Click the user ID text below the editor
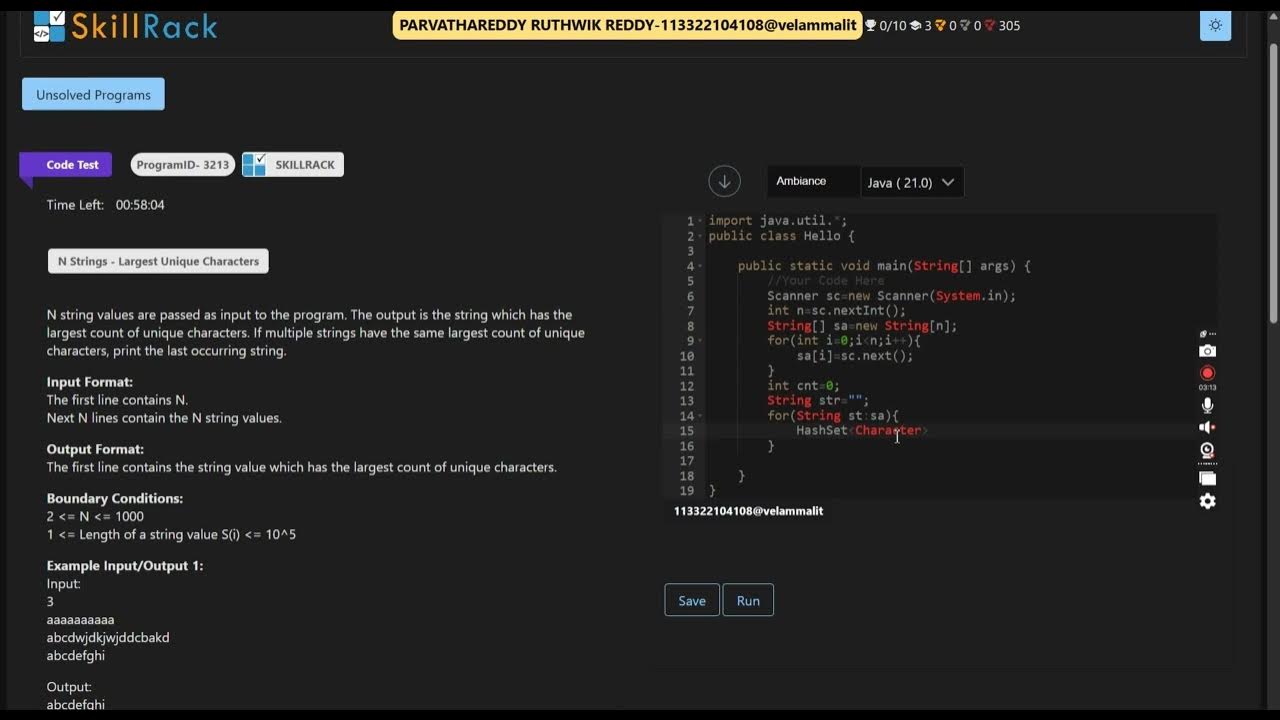The width and height of the screenshot is (1280, 720). click(x=748, y=511)
